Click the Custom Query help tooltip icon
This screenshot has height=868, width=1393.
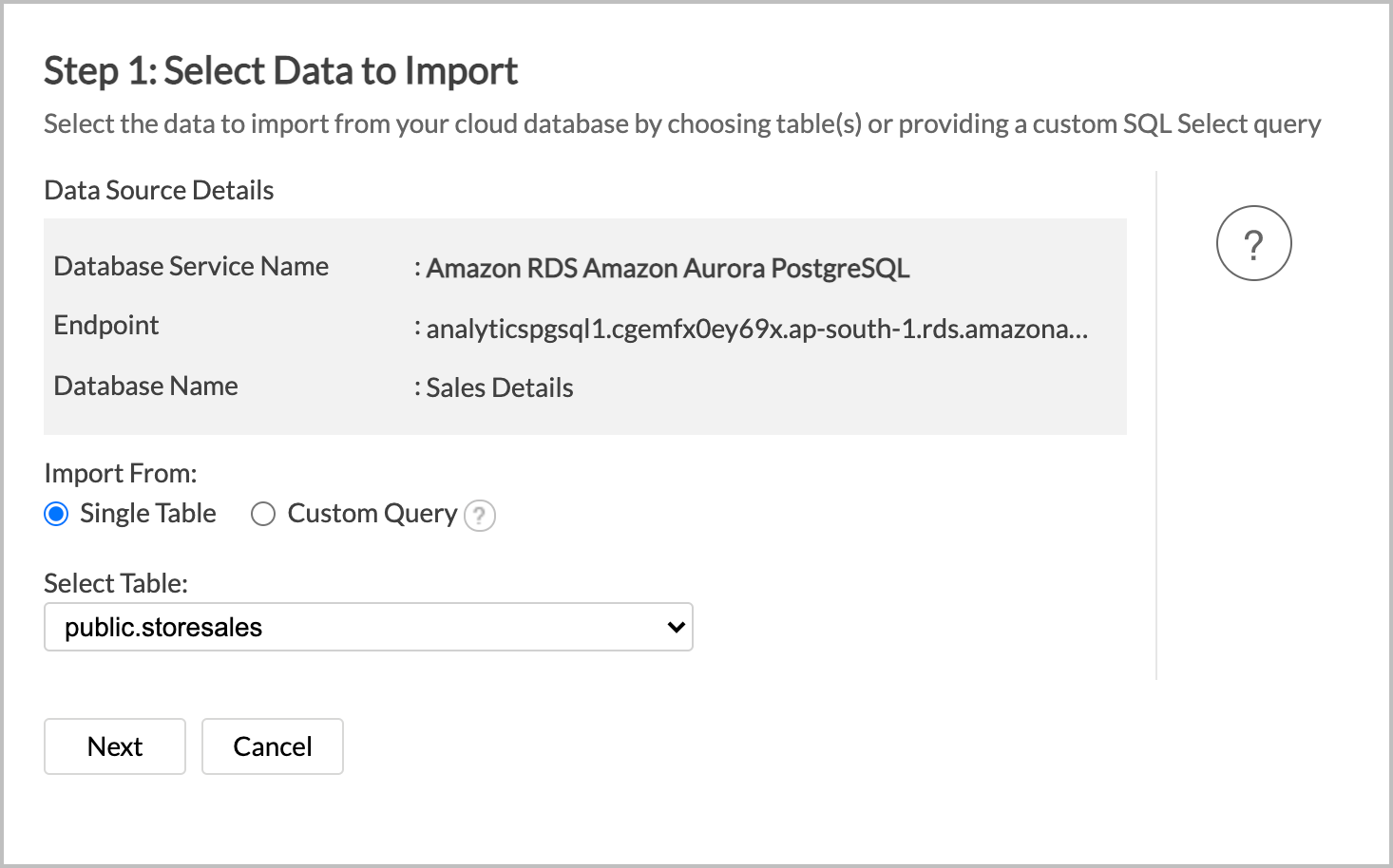[480, 515]
